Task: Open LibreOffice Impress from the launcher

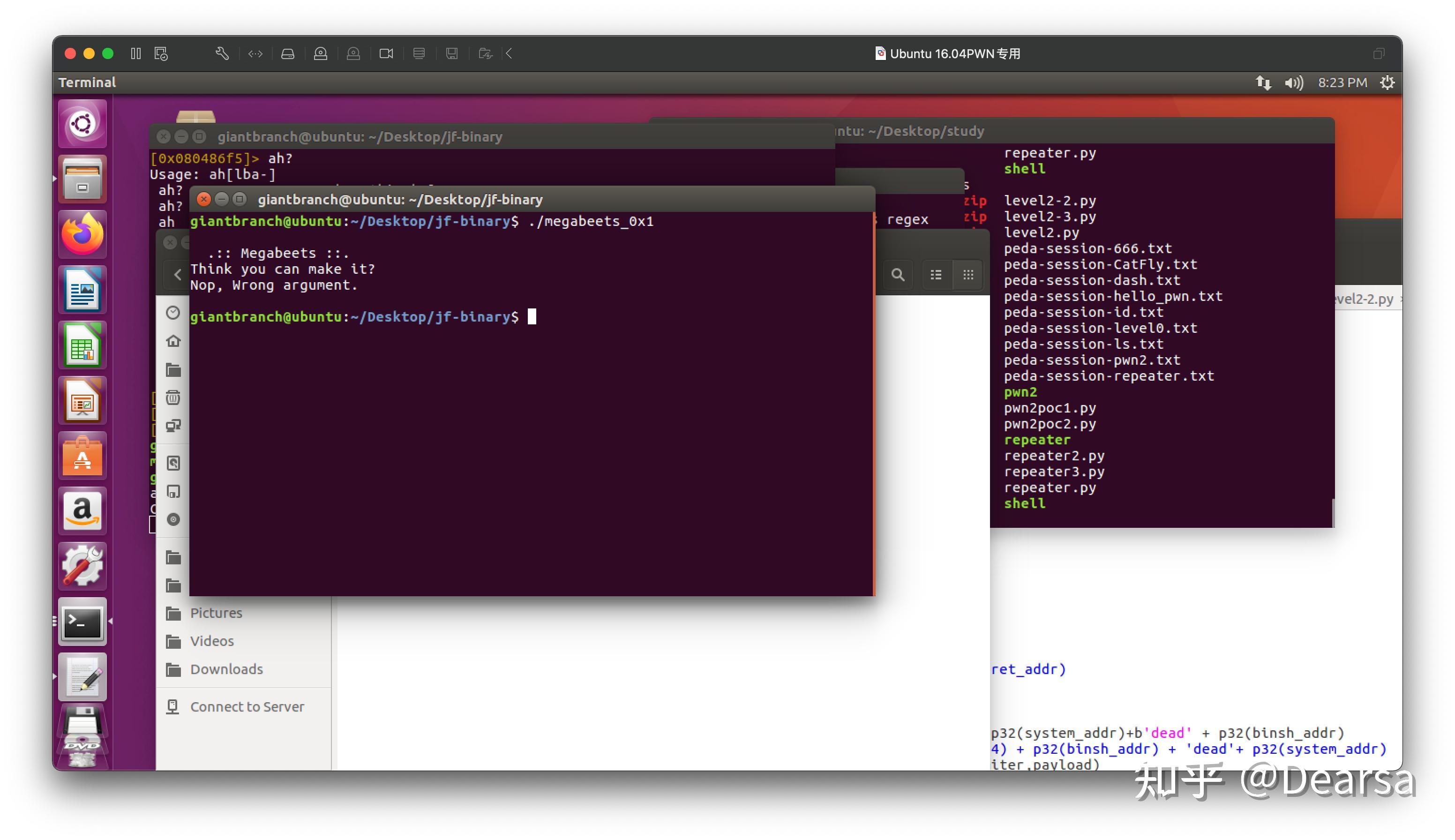Action: (82, 400)
